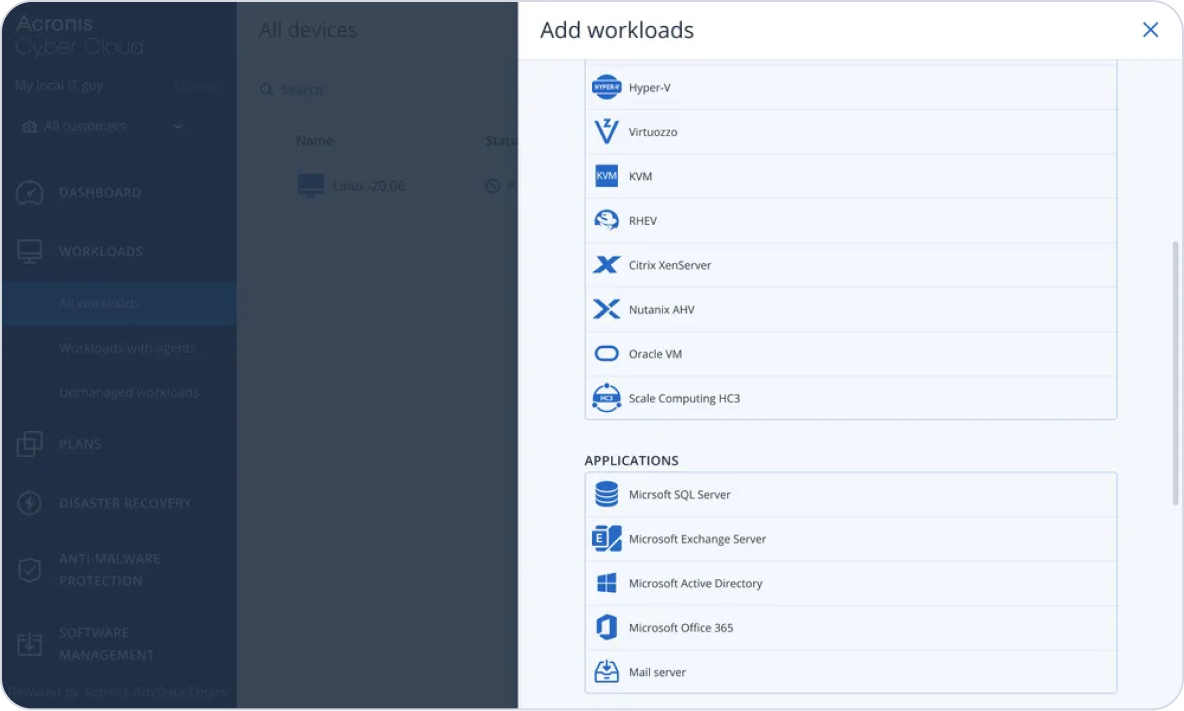Select the Nutanix AHV icon
The width and height of the screenshot is (1184, 711).
[606, 310]
